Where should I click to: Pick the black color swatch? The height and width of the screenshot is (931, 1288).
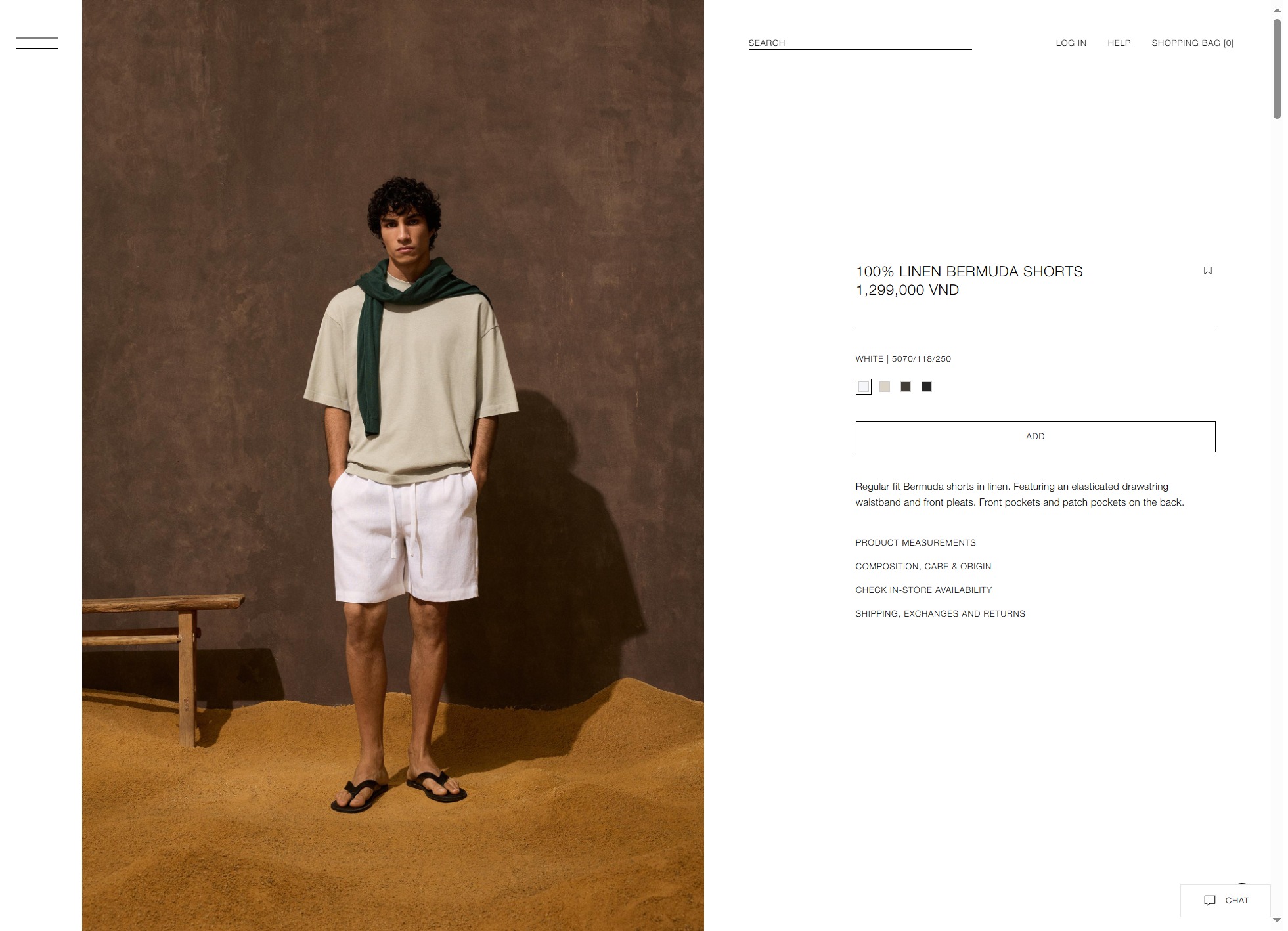coord(926,387)
